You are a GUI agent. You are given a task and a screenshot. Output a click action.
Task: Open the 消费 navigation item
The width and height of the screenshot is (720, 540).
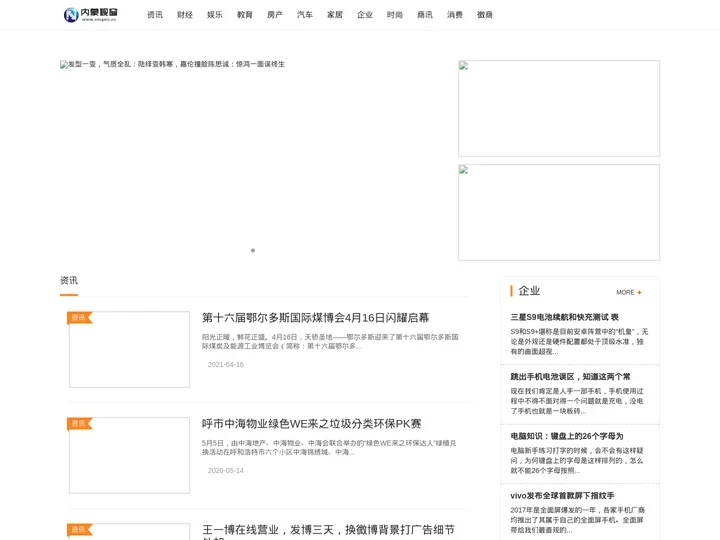pos(455,15)
